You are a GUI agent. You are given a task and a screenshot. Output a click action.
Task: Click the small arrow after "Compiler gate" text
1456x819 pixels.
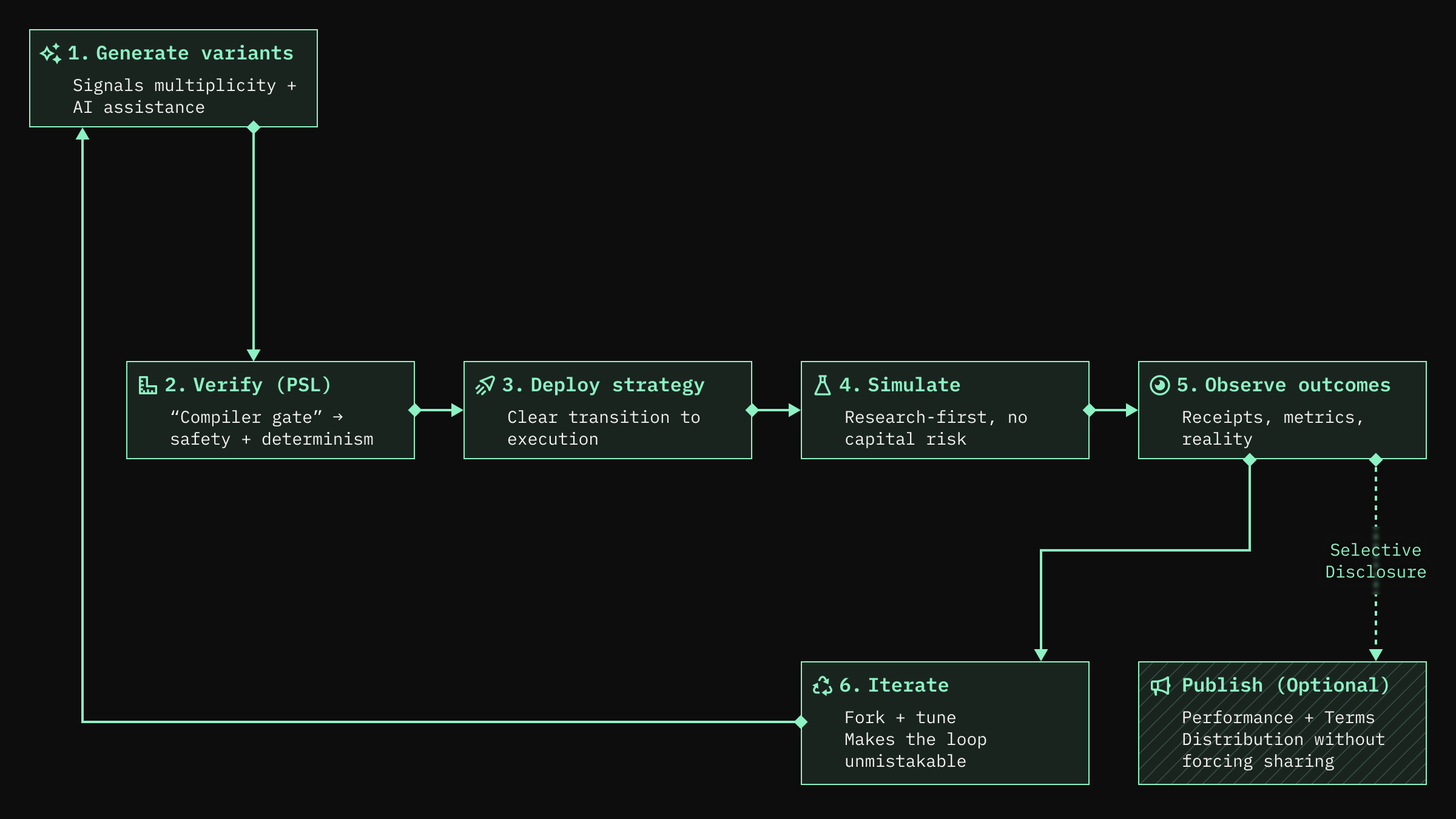tap(338, 417)
